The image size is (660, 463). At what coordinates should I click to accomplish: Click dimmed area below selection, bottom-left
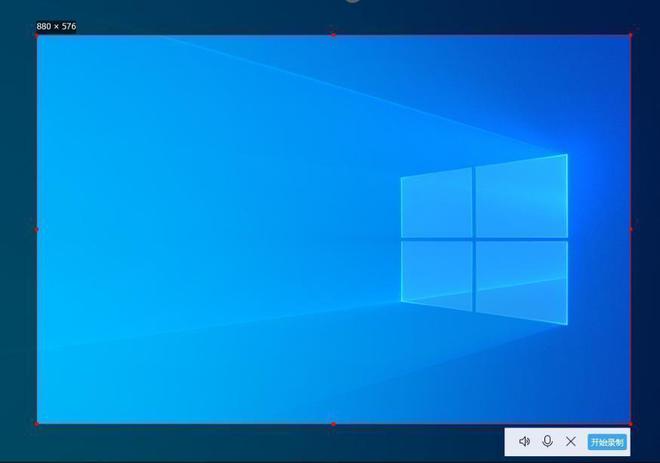coord(150,443)
